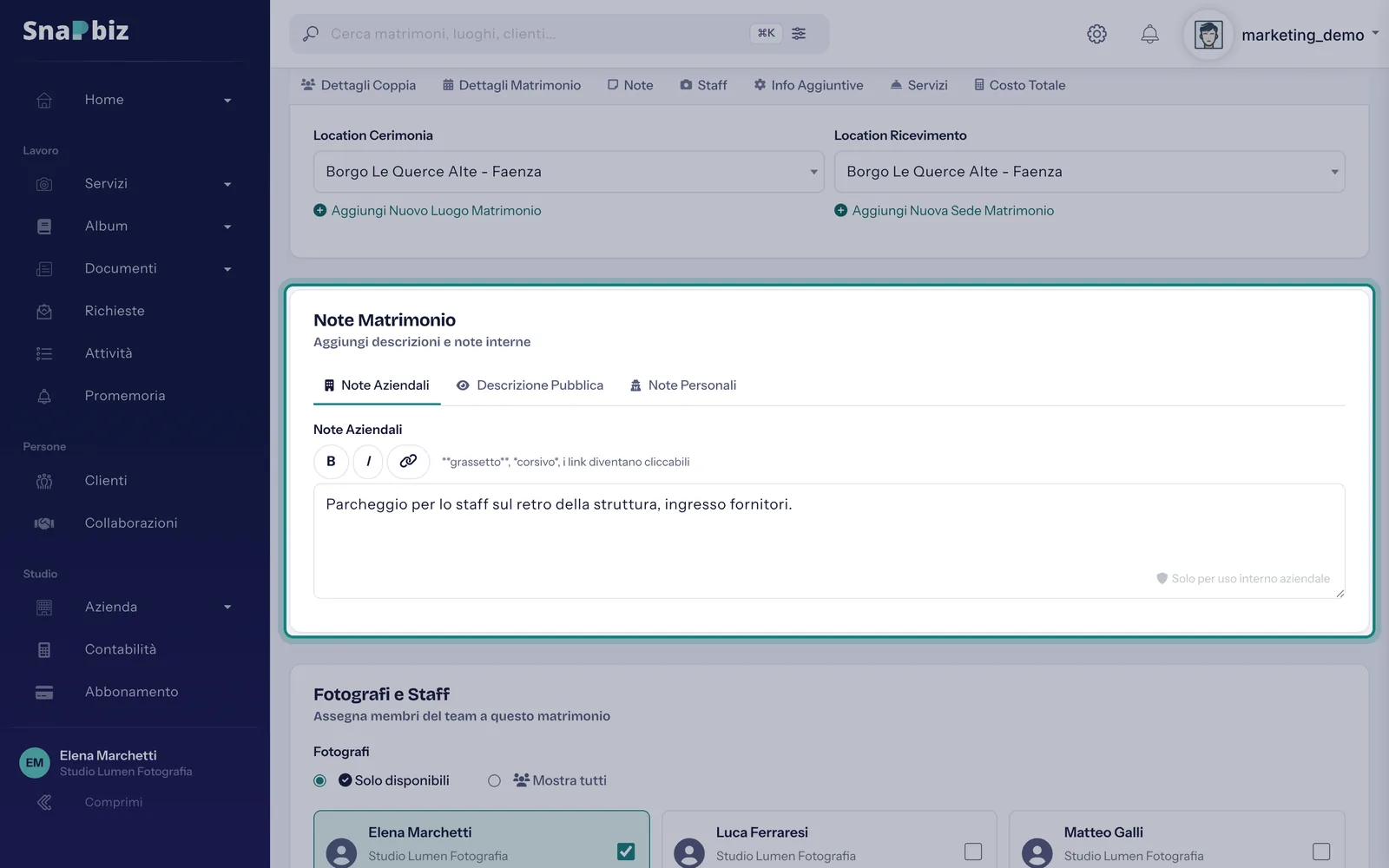
Task: Go to Dettagli Coppia tab
Action: [359, 85]
